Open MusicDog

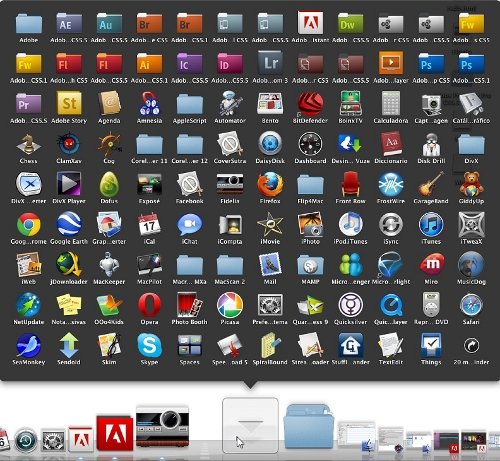point(471,265)
